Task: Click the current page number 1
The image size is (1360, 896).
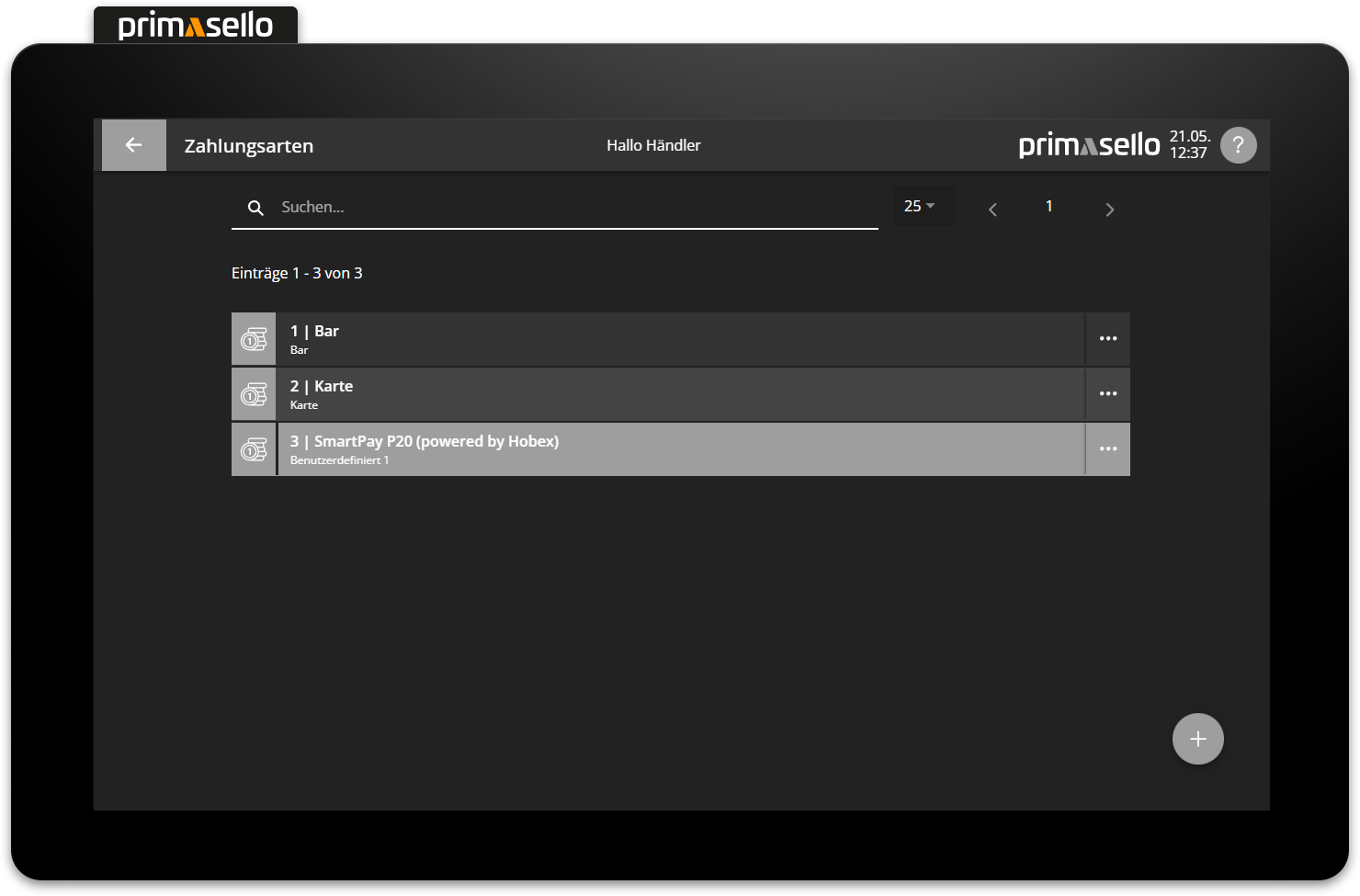Action: click(x=1048, y=207)
